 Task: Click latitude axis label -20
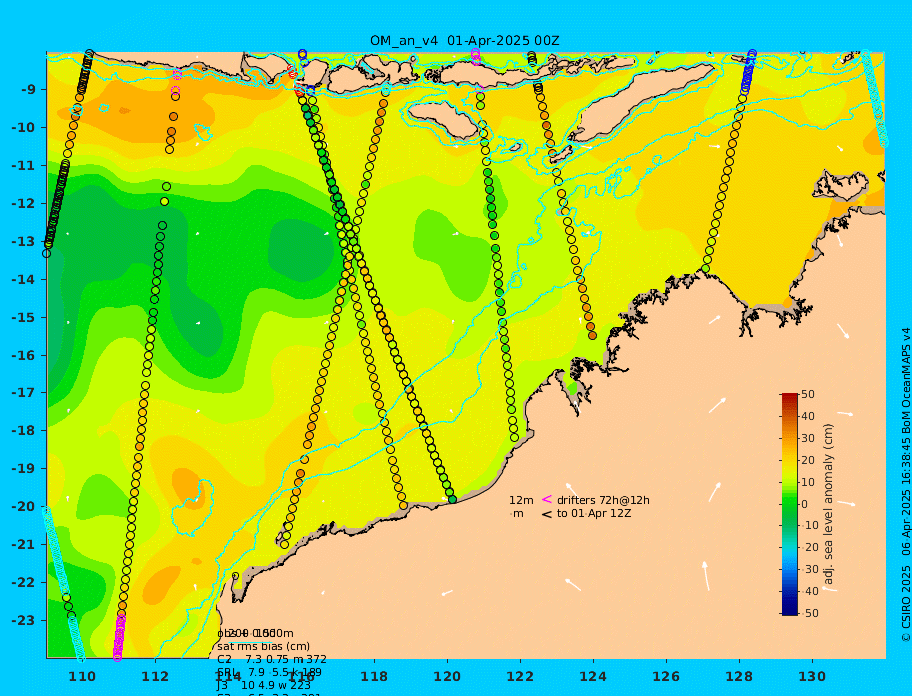coord(25,506)
